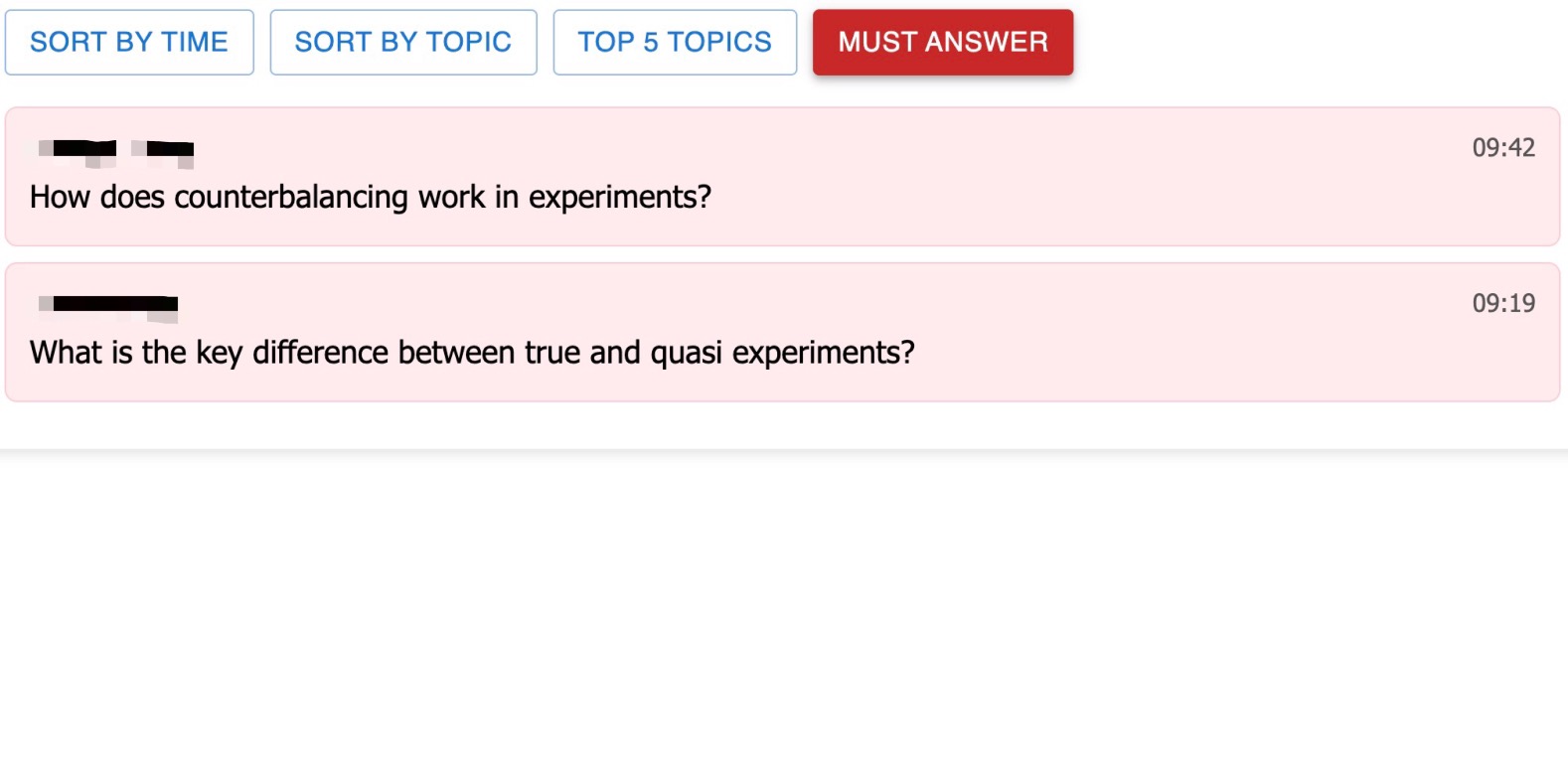This screenshot has width=1568, height=767.
Task: Select the true and quasi experiments card
Action: click(x=782, y=332)
